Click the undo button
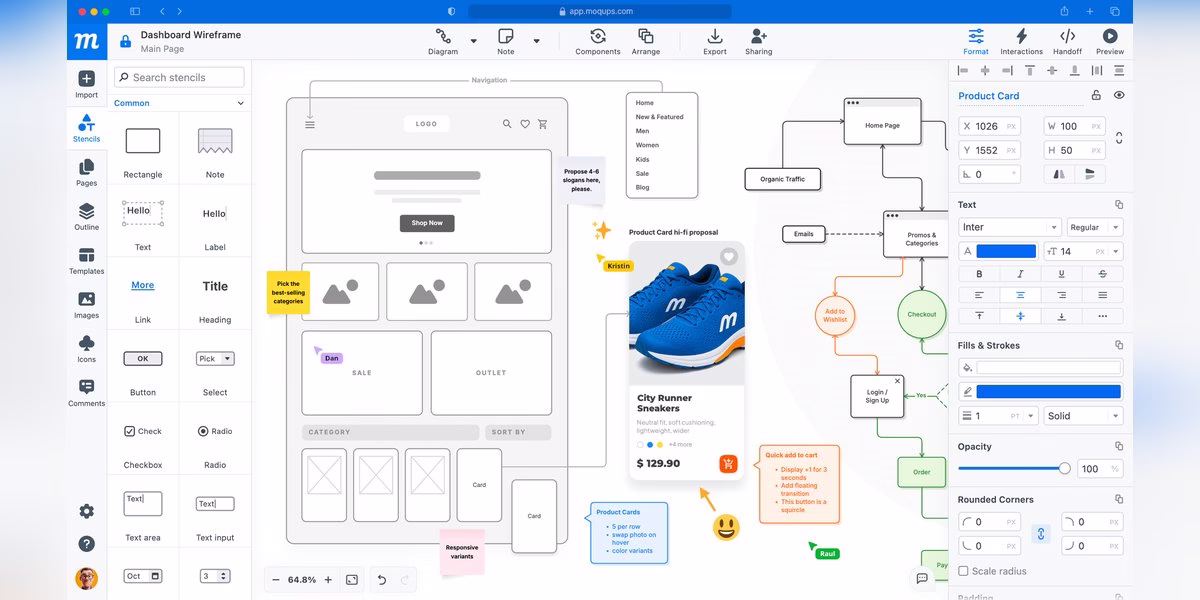This screenshot has height=600, width=1200. point(381,580)
